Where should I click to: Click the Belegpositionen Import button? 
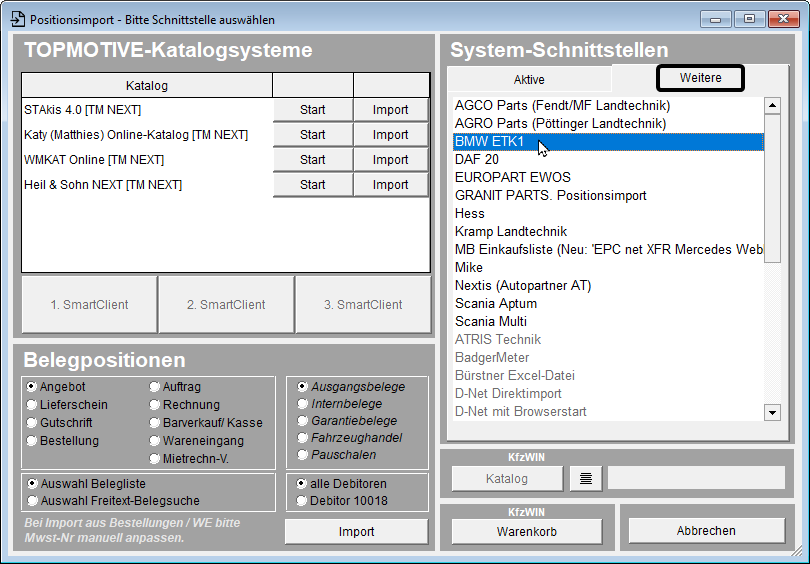[356, 531]
